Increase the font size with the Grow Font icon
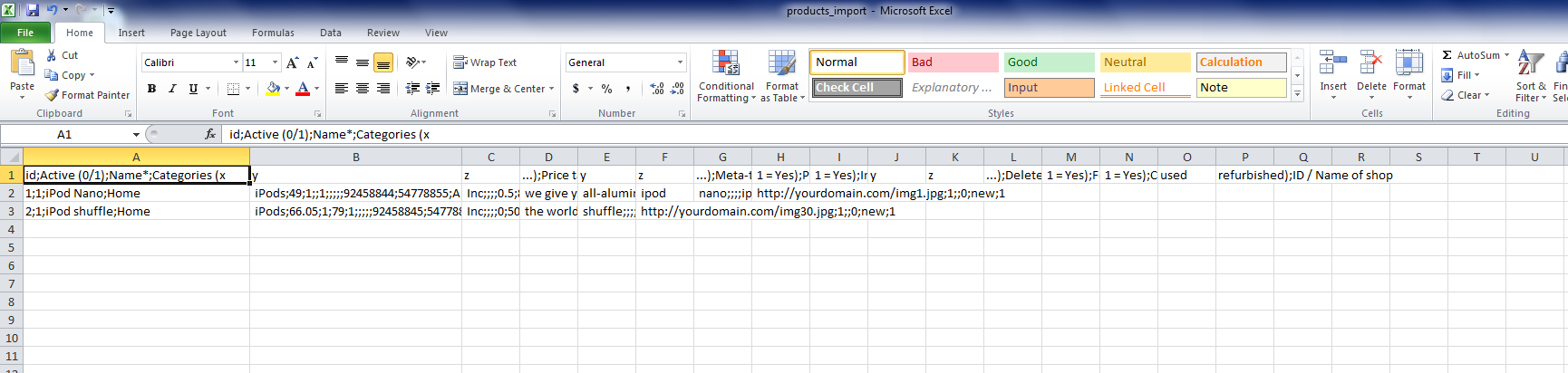 point(292,62)
